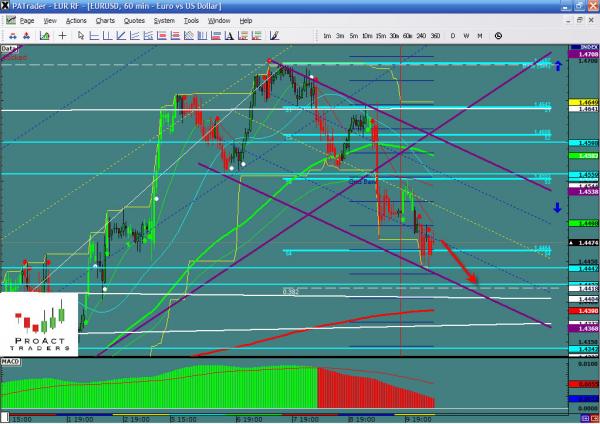
Task: Click the red downward arrow on the chart
Action: pyautogui.click(x=456, y=262)
